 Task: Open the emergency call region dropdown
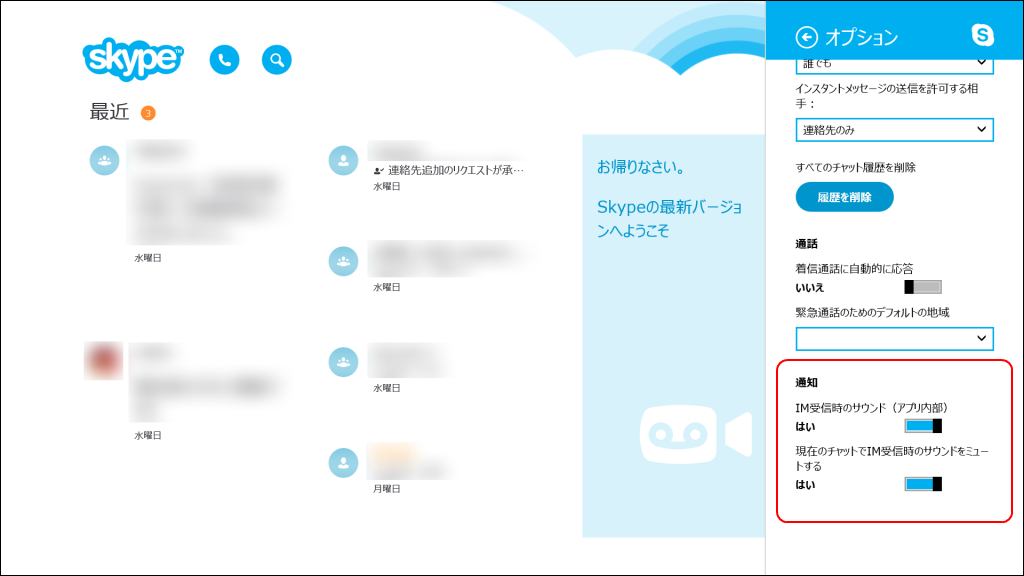(893, 338)
